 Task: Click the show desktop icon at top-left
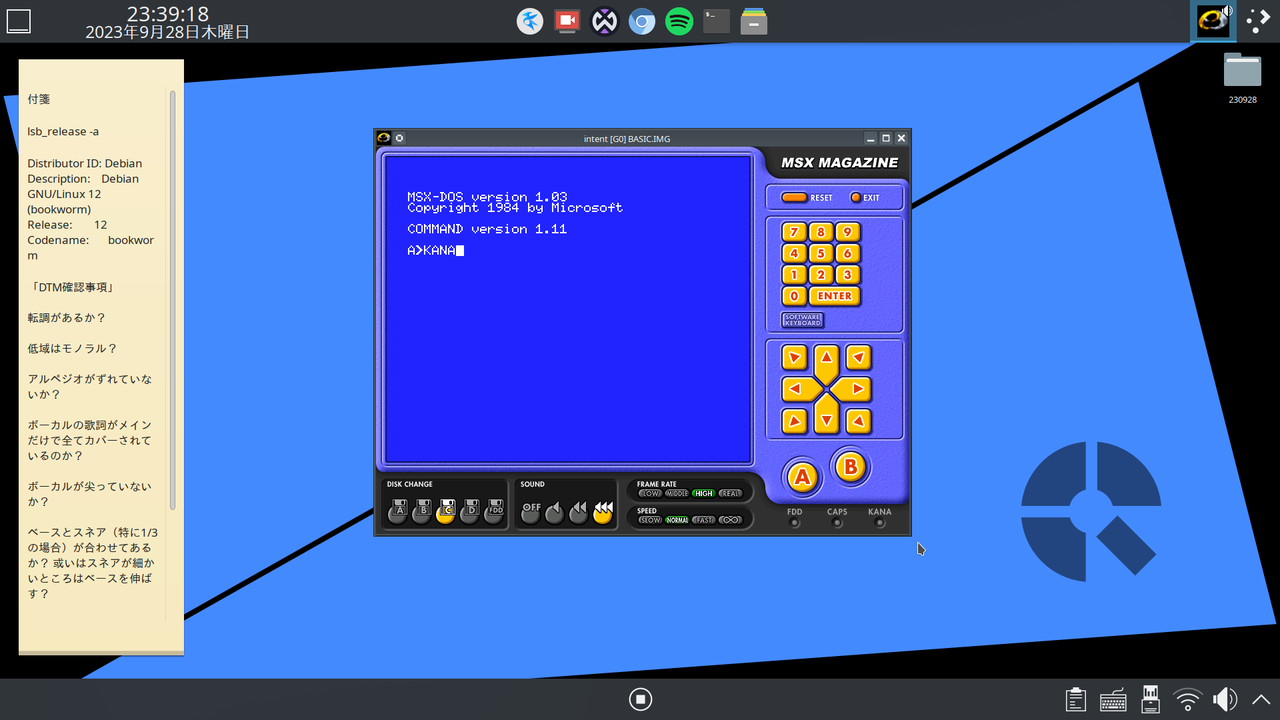pos(19,21)
